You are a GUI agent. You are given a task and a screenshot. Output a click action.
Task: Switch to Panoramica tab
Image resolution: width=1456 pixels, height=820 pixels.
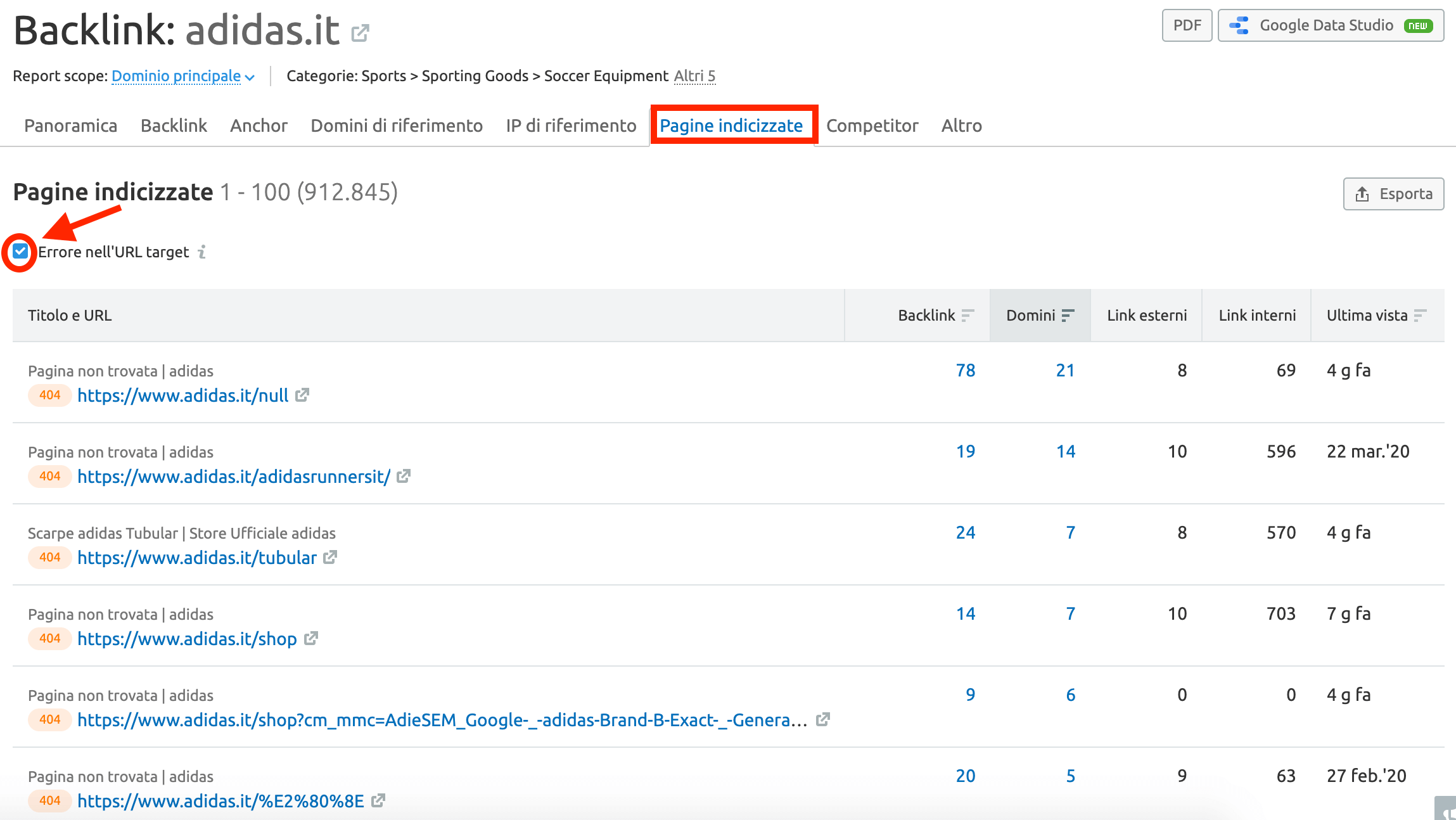point(70,125)
